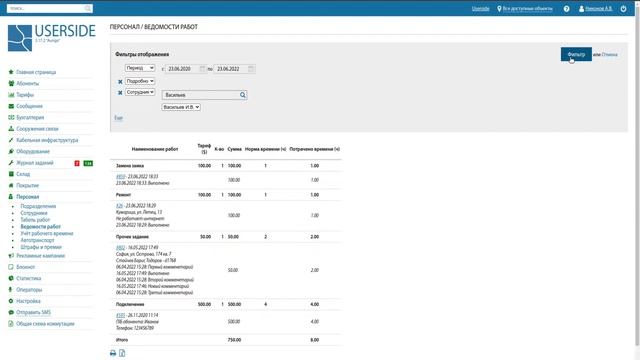The width and height of the screenshot is (640, 360).
Task: Open Табель работ submenu item
Action: click(x=35, y=220)
